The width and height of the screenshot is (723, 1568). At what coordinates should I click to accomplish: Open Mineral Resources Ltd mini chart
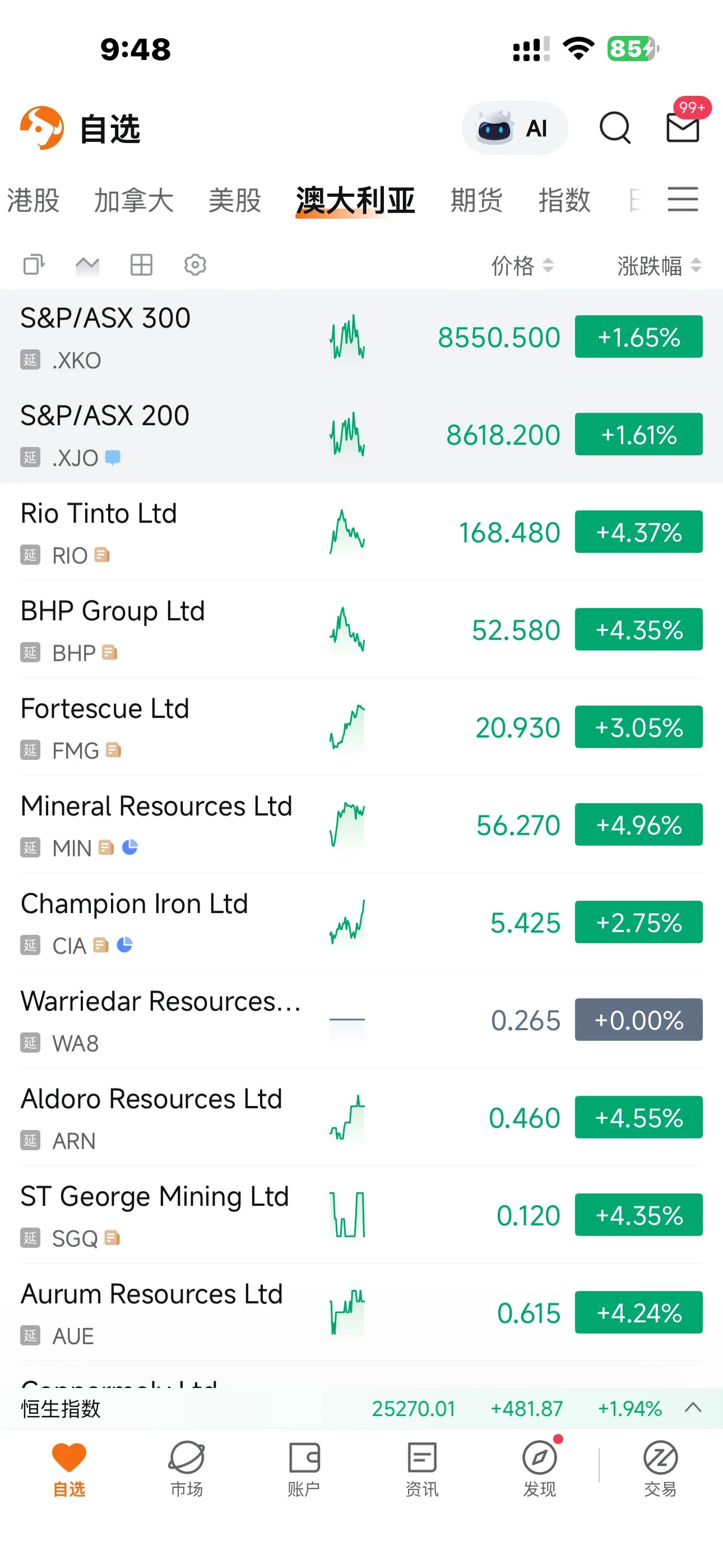pos(347,825)
